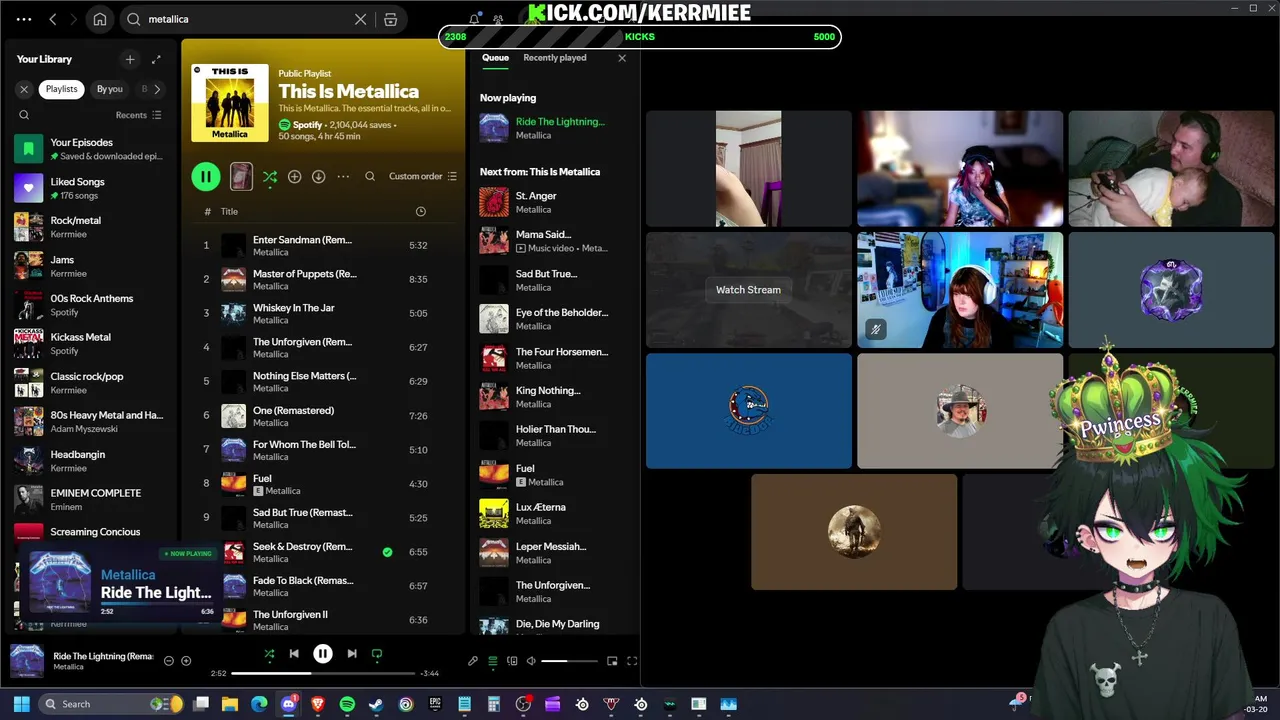The height and width of the screenshot is (720, 1280).
Task: Open Metallica artist link in player bar
Action: pos(68,667)
